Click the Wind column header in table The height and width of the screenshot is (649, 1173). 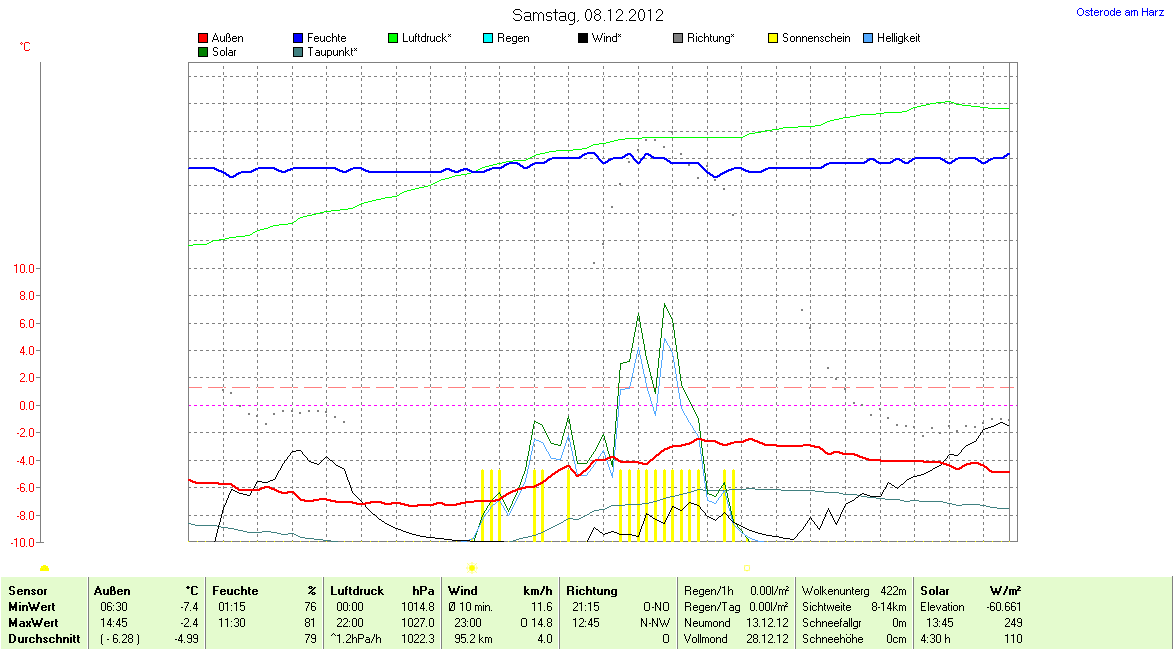click(462, 591)
